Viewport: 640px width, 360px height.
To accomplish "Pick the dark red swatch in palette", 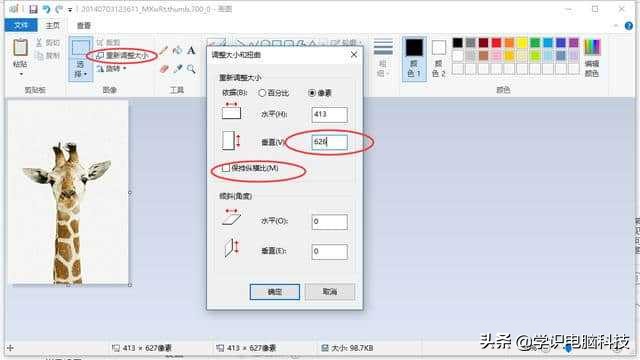I will point(484,42).
